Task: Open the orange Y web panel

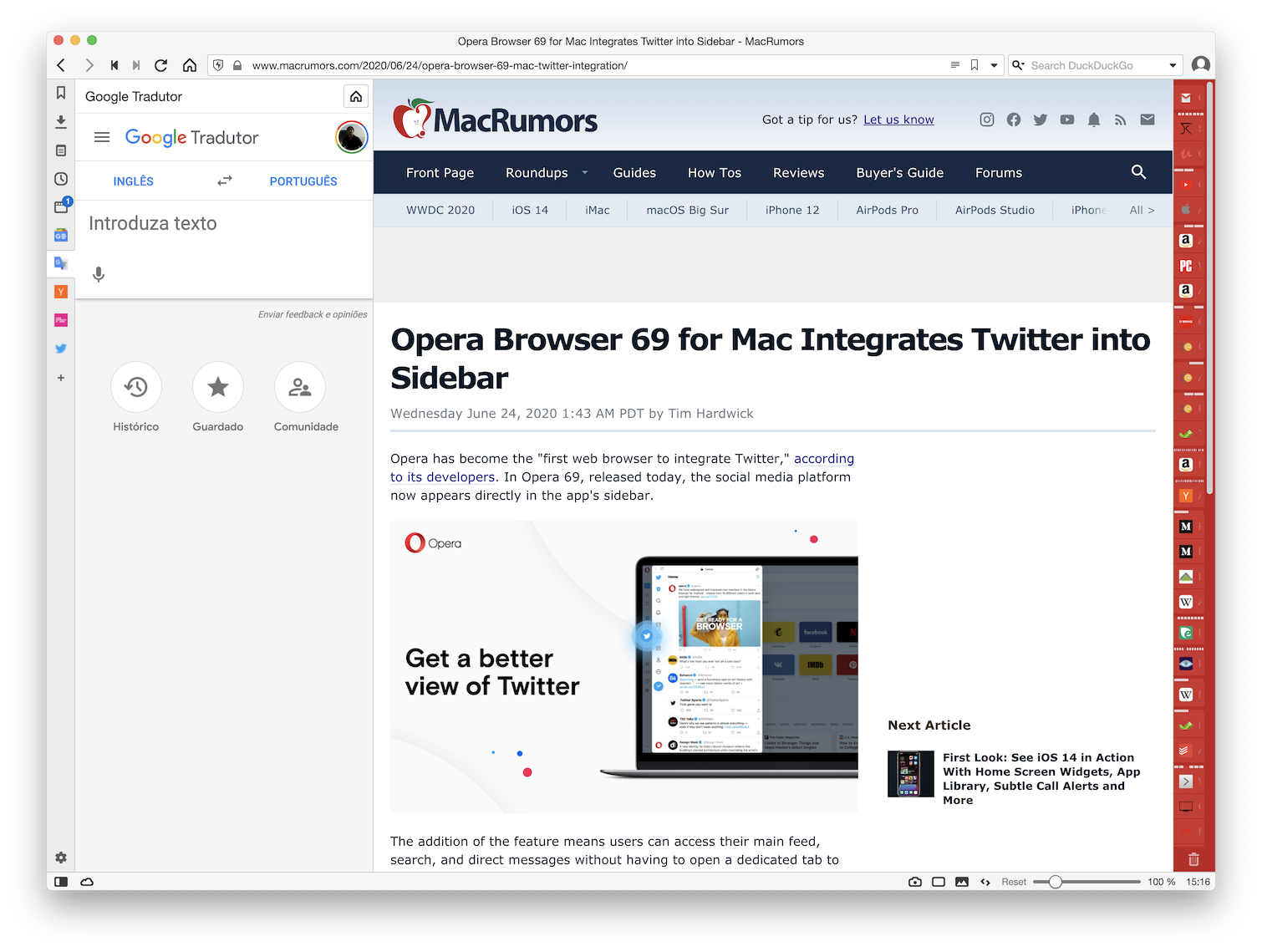Action: [61, 292]
